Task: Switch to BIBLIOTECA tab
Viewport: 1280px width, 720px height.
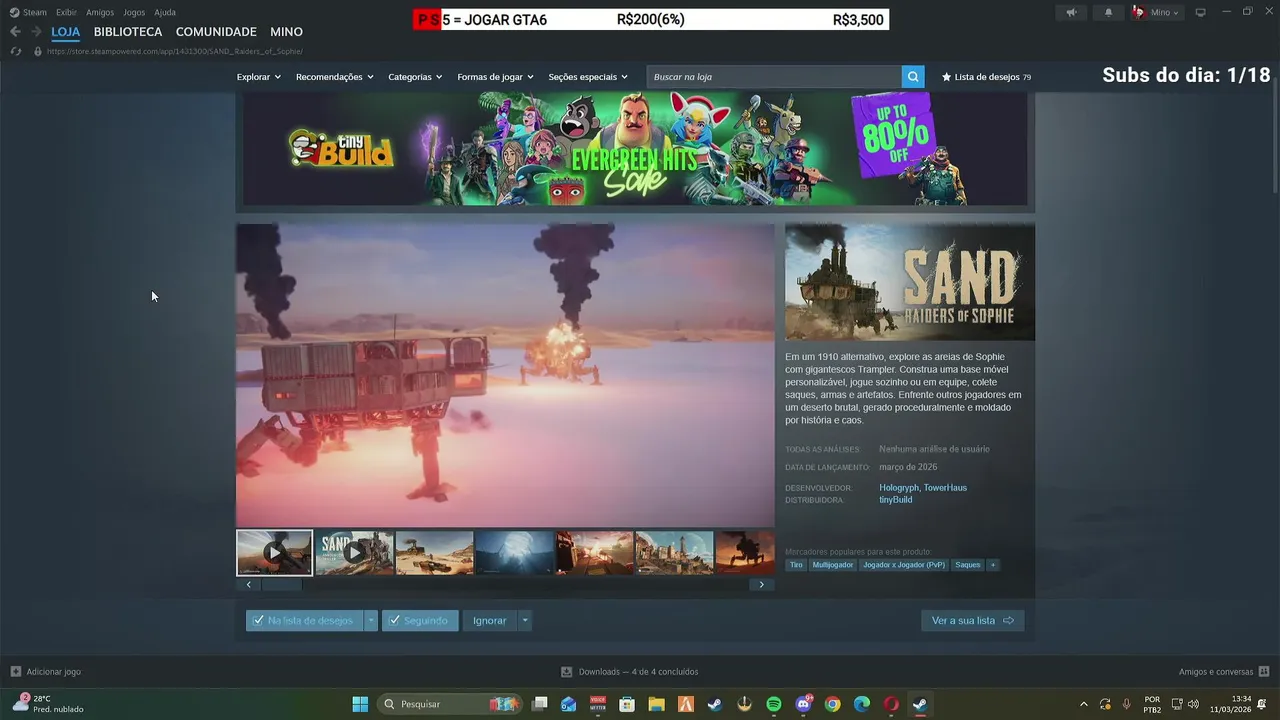Action: coord(128,32)
